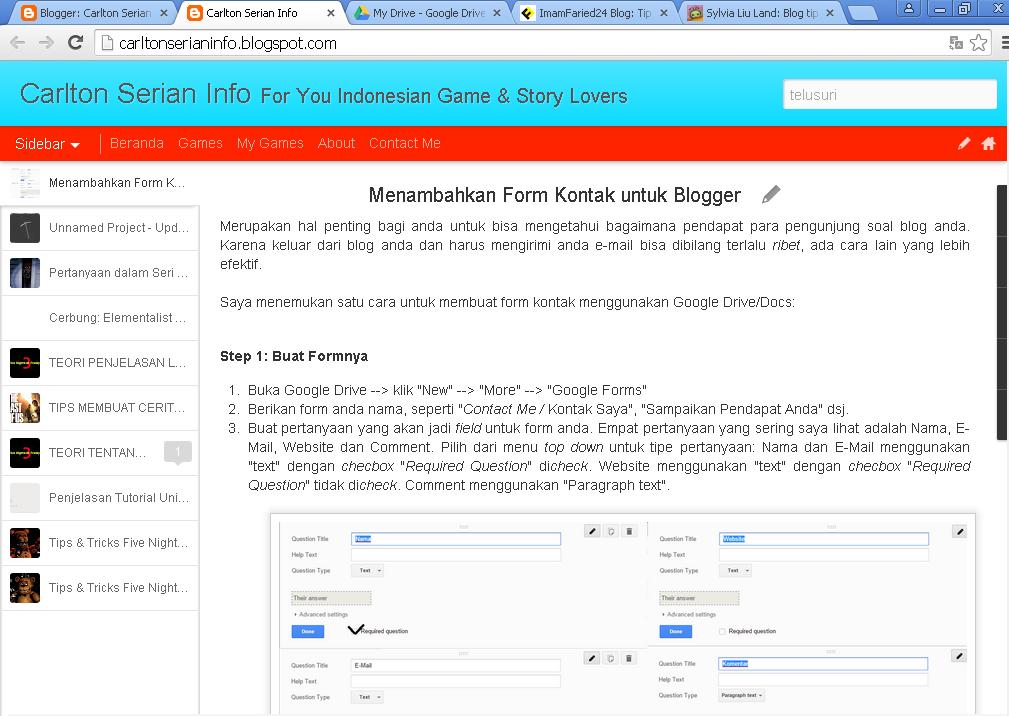Viewport: 1009px width, 716px height.
Task: Open About menu item
Action: [x=336, y=143]
